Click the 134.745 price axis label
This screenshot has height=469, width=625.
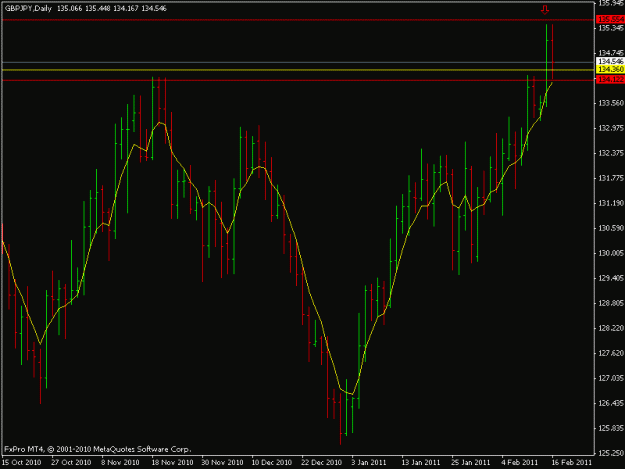coord(611,53)
